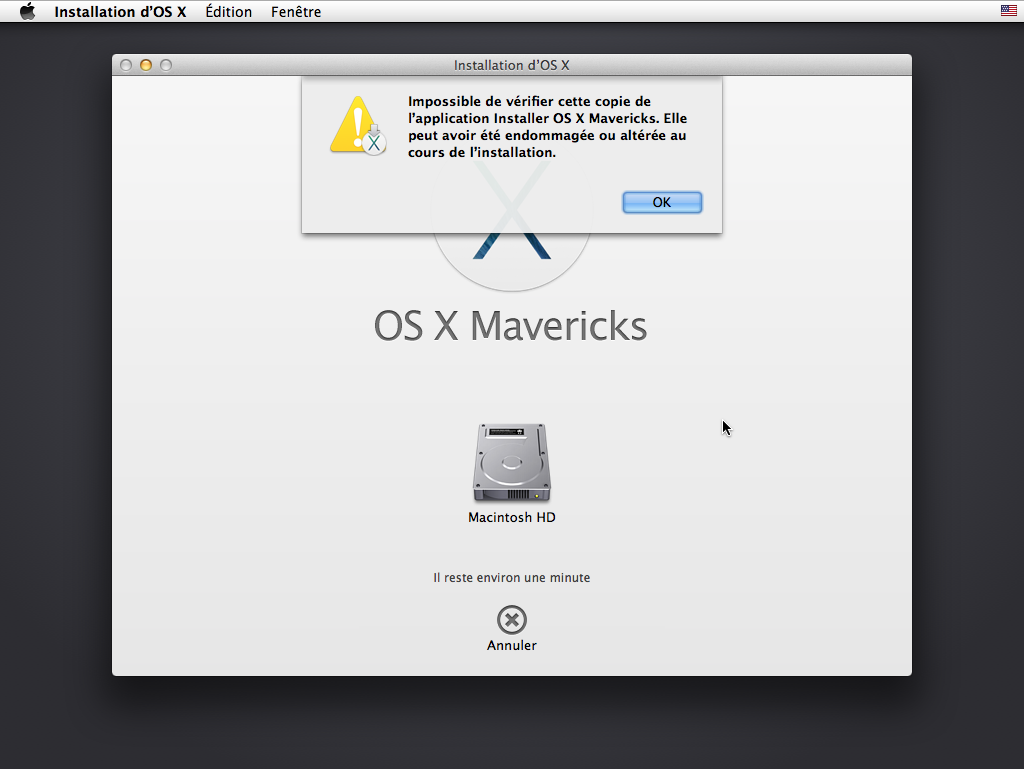Viewport: 1024px width, 769px height.
Task: Click the yellow warning installer icon
Action: click(x=358, y=125)
